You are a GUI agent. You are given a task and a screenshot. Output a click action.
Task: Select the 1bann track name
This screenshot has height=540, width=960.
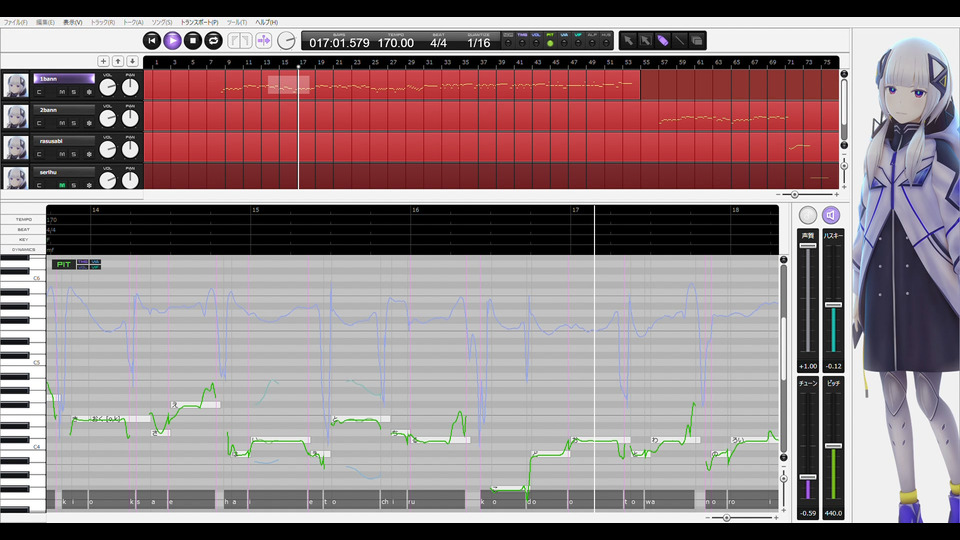pos(64,79)
